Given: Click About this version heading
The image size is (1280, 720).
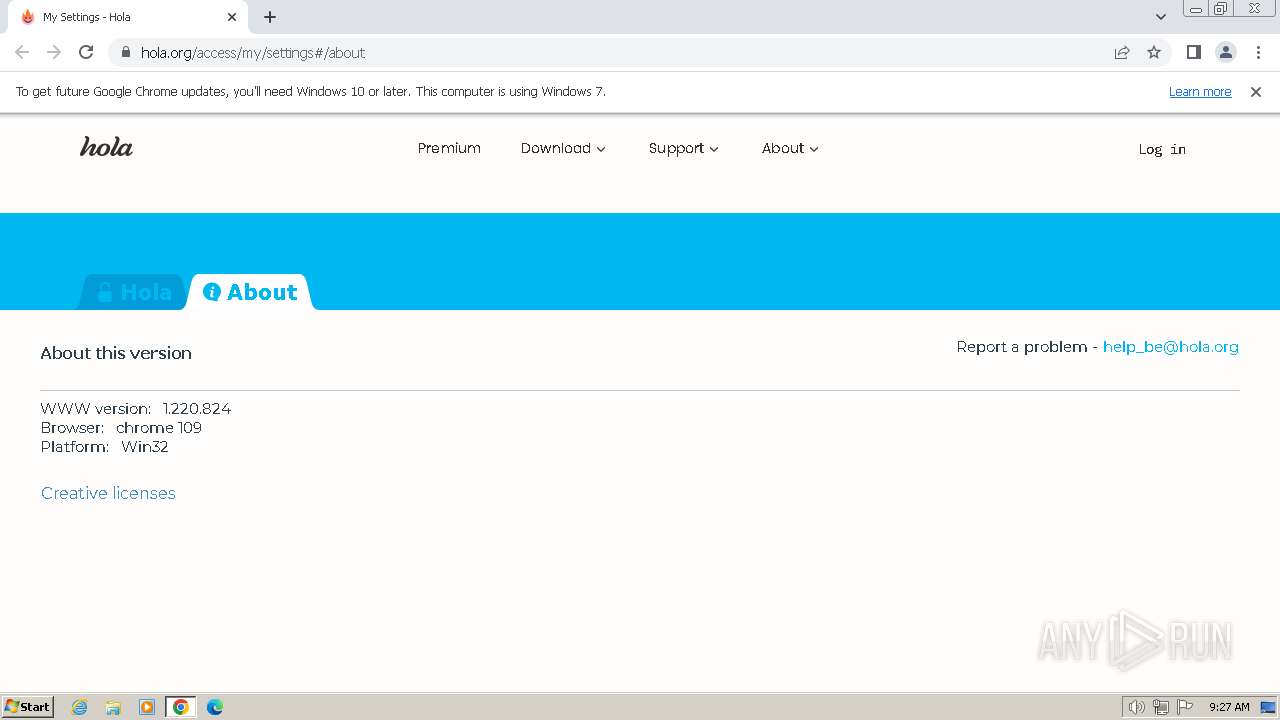Looking at the screenshot, I should (x=116, y=353).
